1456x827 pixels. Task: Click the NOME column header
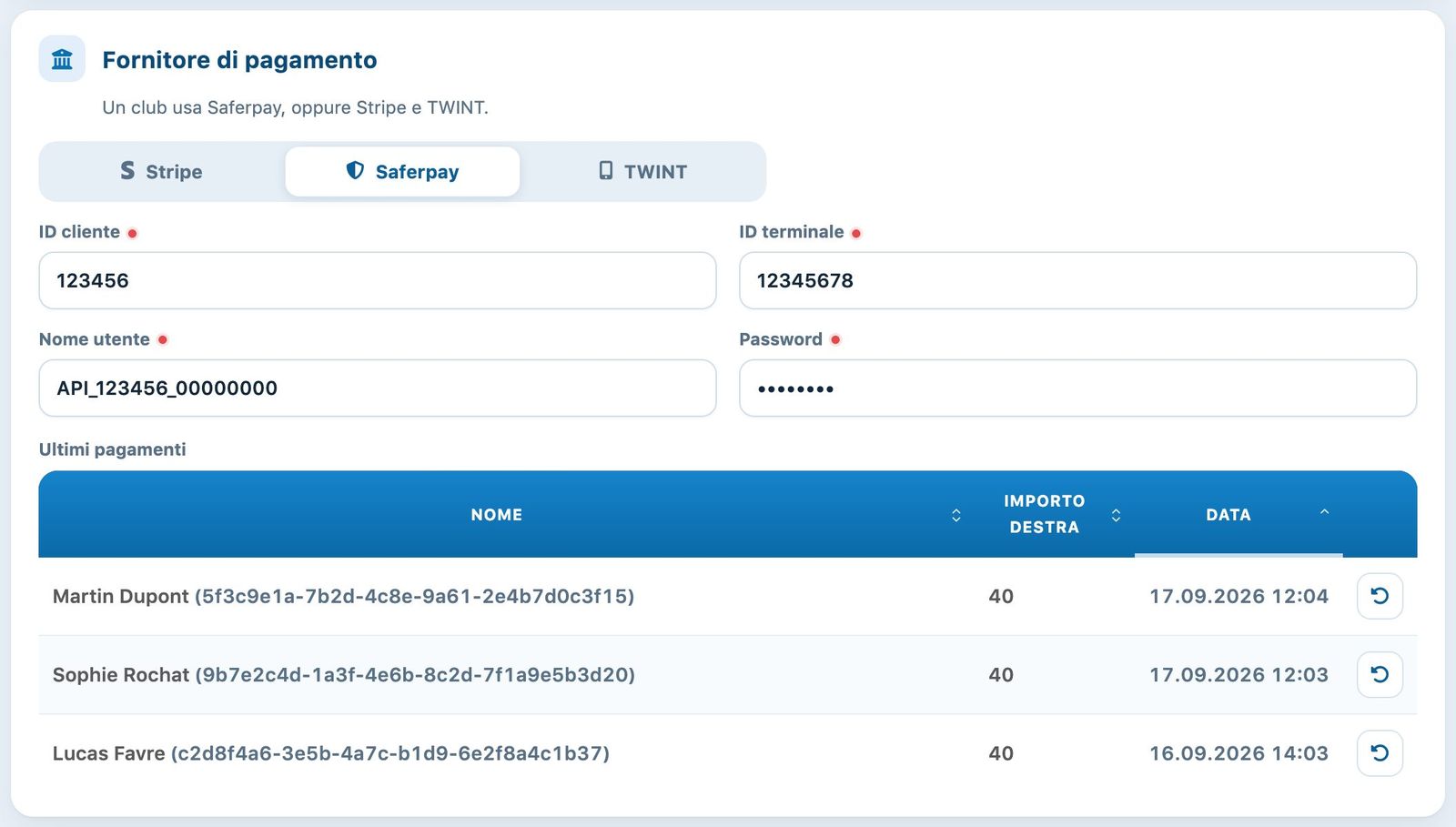(x=497, y=514)
